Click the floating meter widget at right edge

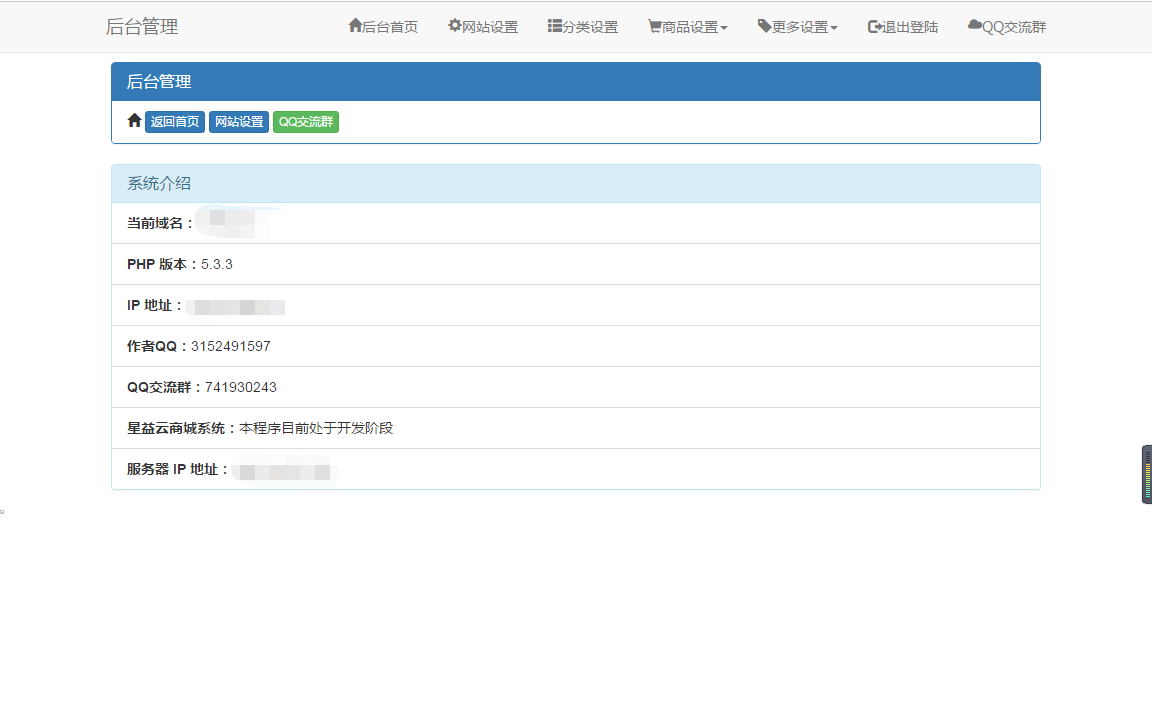click(1147, 475)
